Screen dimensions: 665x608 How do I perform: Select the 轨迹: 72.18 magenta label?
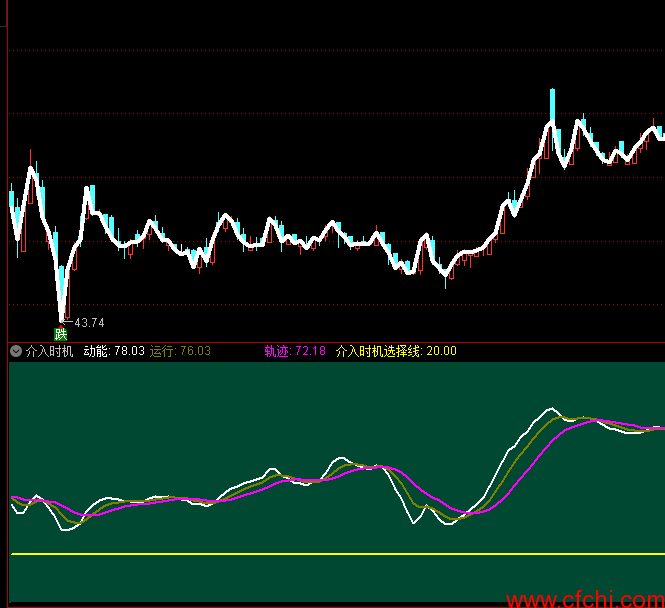(295, 351)
